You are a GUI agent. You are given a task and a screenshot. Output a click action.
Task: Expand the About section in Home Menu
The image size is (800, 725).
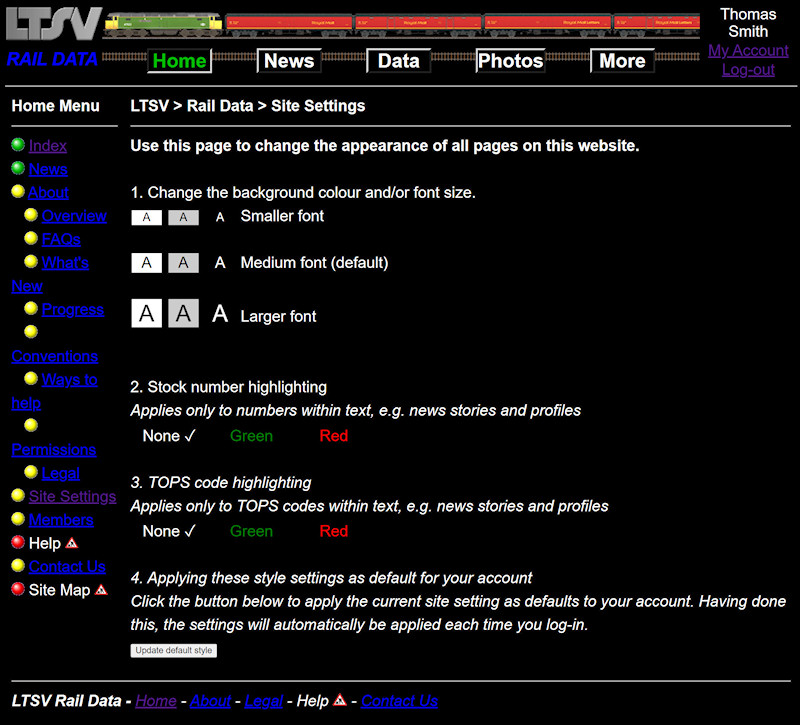point(48,192)
